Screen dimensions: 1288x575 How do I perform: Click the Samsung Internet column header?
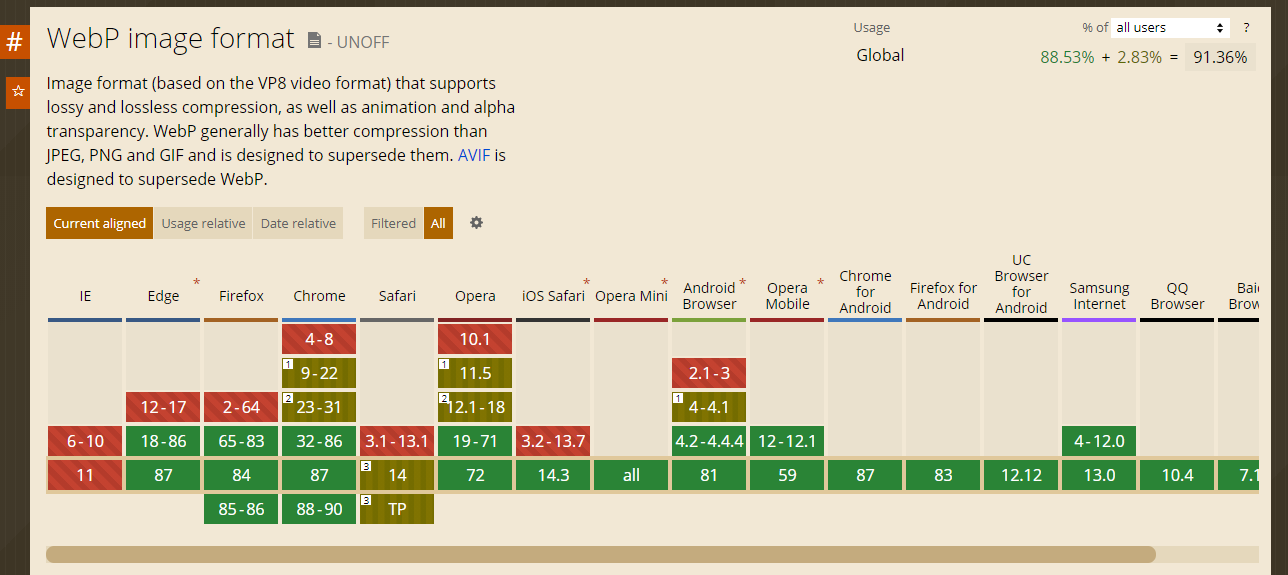1099,296
